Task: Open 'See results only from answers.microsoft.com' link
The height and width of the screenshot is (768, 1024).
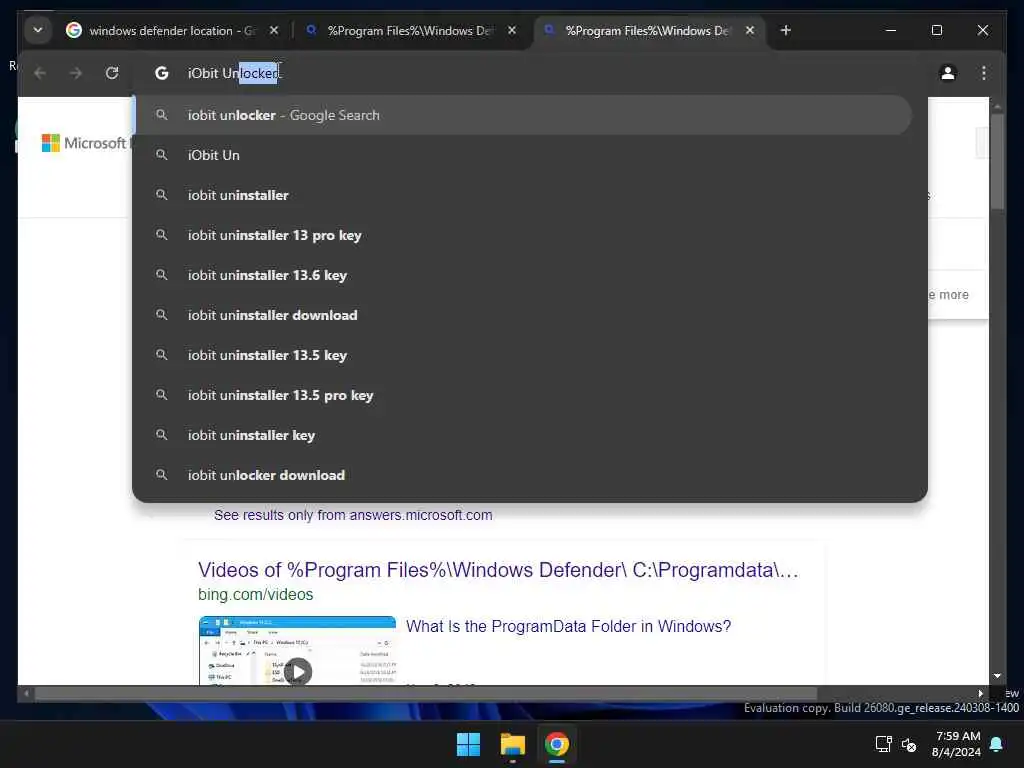Action: 353,515
